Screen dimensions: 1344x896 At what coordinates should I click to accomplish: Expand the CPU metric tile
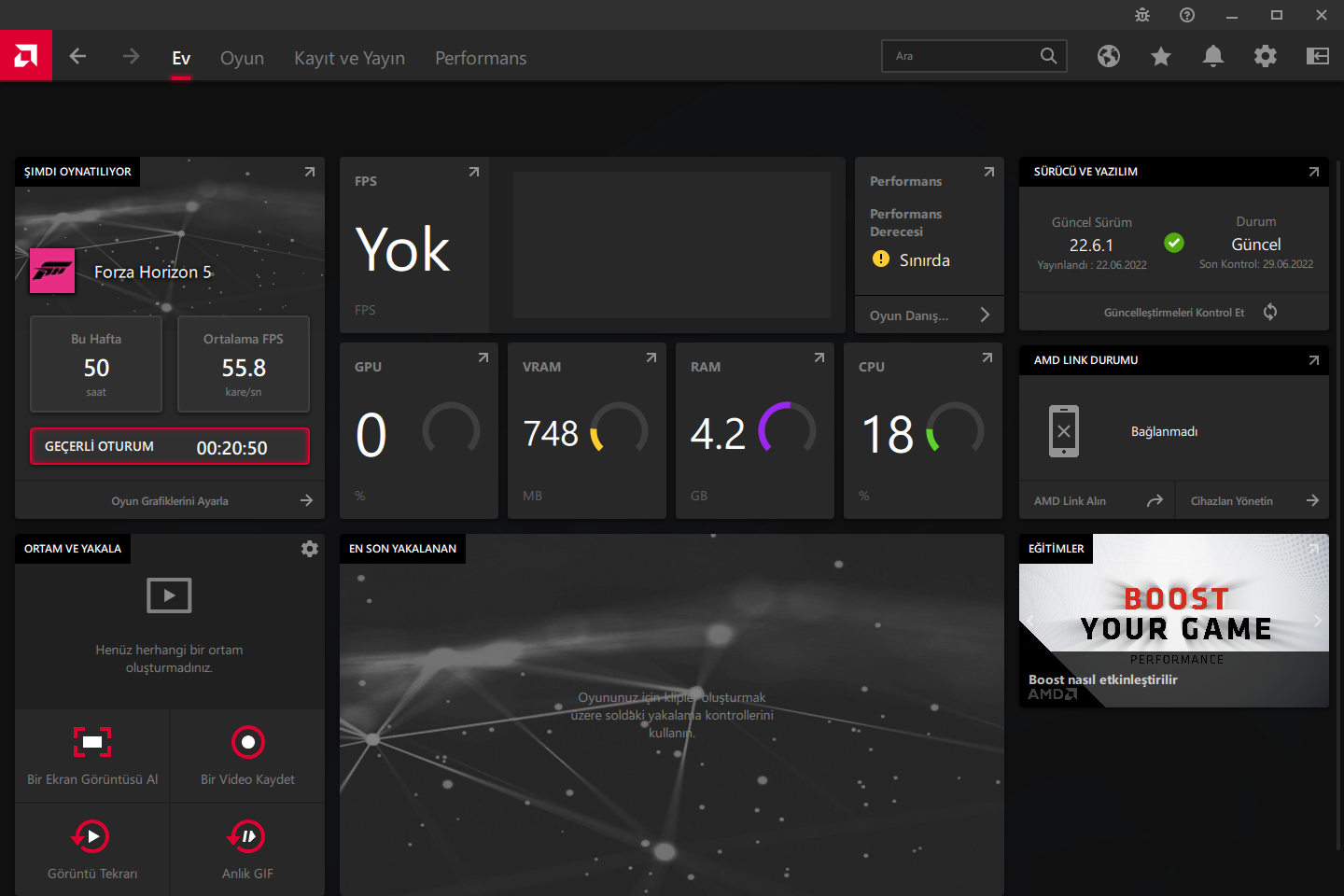point(987,357)
